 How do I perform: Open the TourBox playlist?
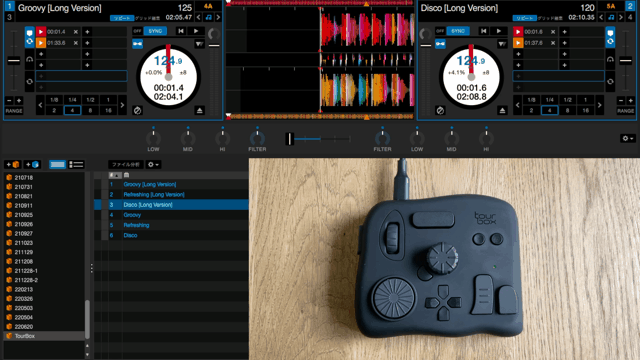pyautogui.click(x=44, y=336)
